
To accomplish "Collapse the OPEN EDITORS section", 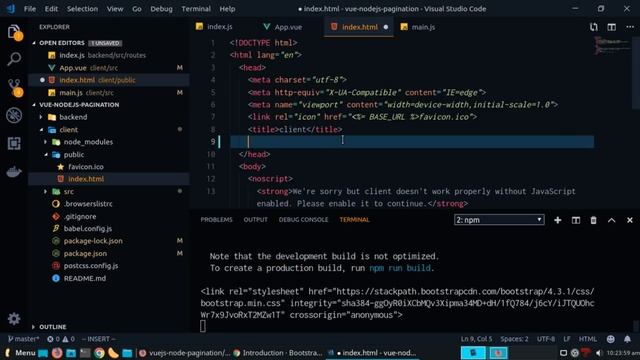I will tap(34, 43).
